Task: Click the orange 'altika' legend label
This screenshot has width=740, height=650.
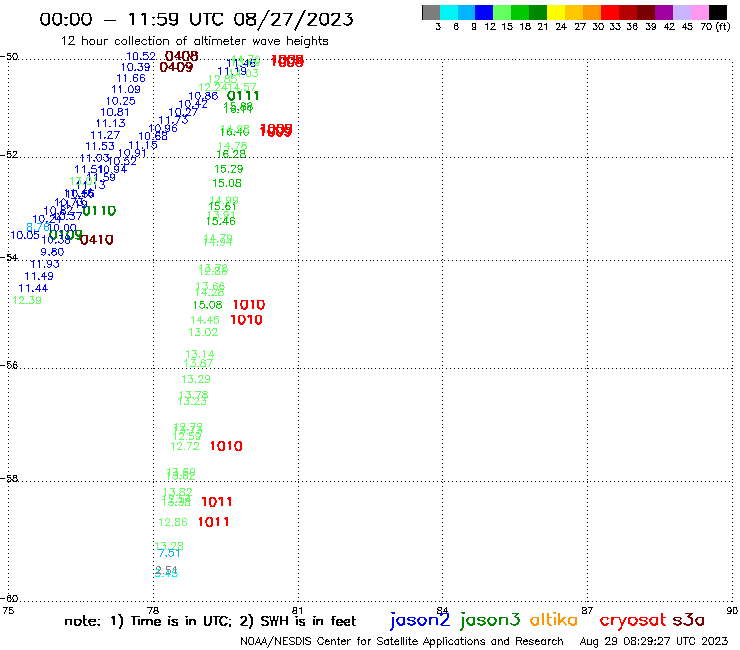Action: 554,619
